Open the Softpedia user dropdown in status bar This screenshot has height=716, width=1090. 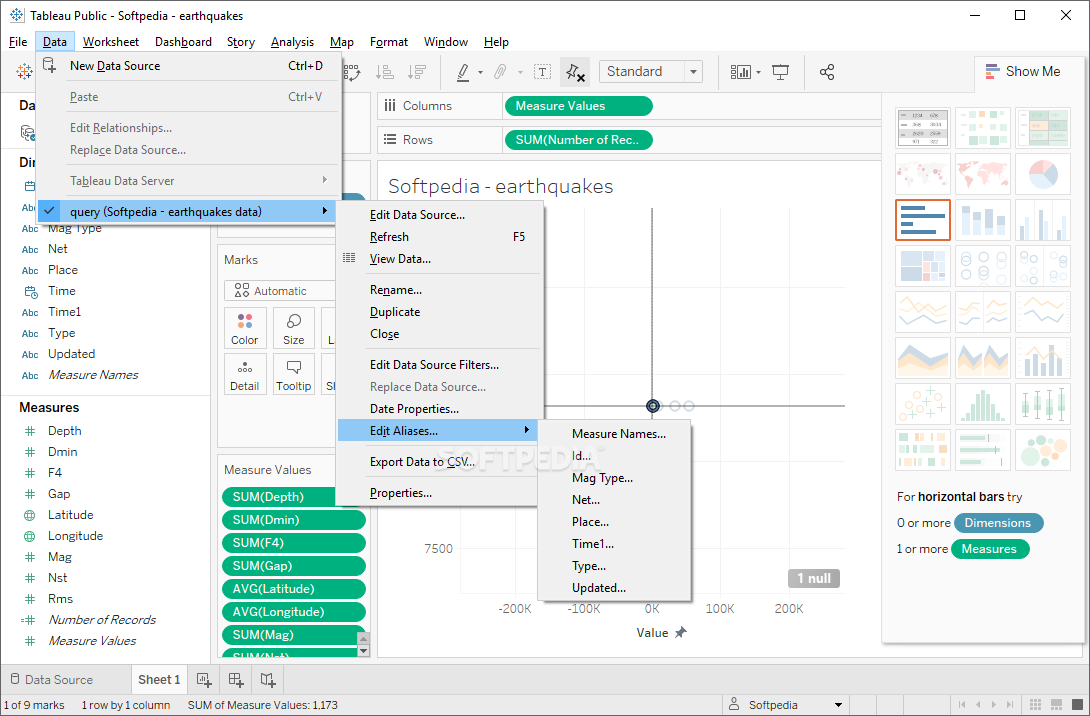838,705
